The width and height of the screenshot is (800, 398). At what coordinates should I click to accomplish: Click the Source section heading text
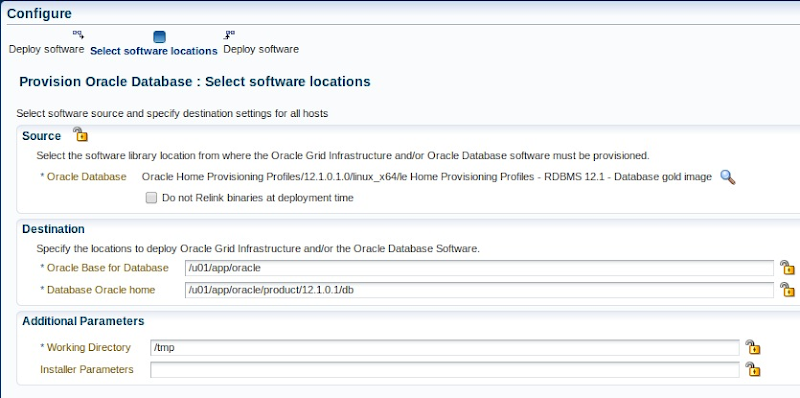tap(41, 136)
